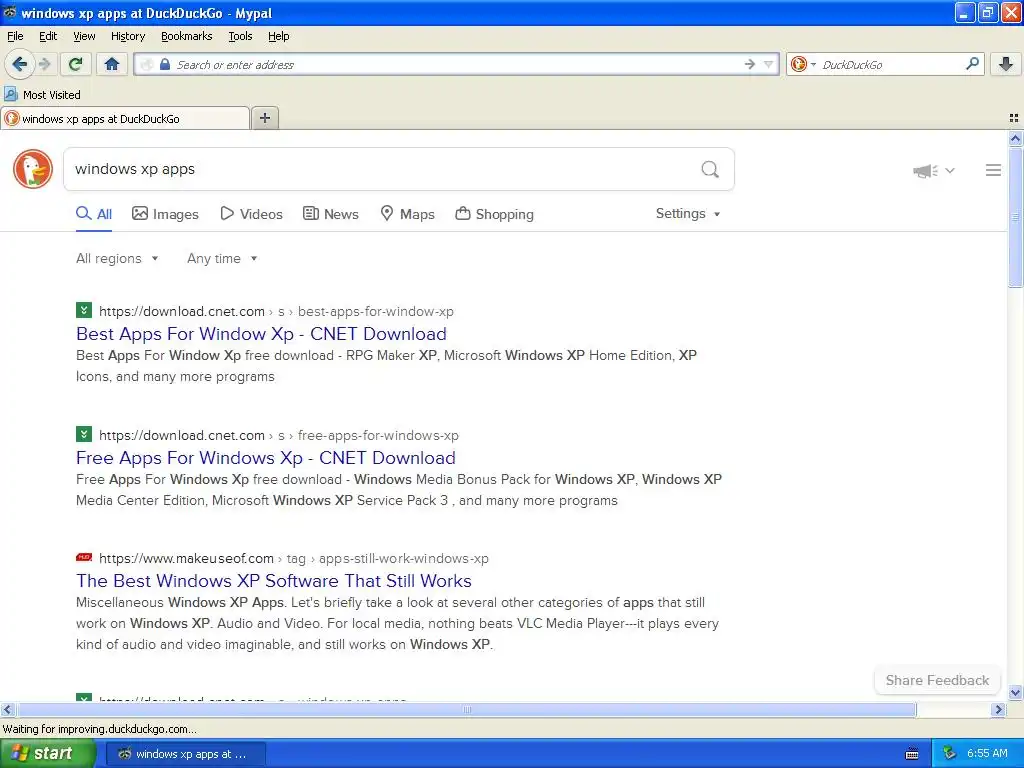Open the Edit menu
Screen dimensions: 1024x768
click(48, 36)
